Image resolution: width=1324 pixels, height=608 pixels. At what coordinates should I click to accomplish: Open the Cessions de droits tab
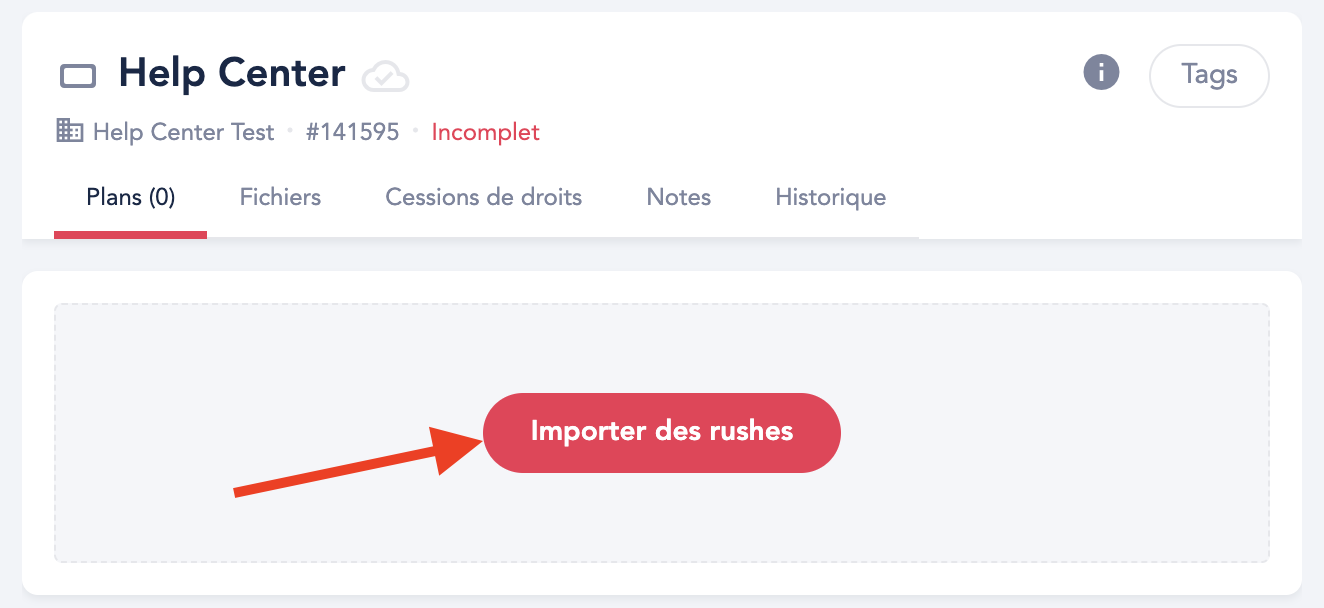pyautogui.click(x=484, y=197)
